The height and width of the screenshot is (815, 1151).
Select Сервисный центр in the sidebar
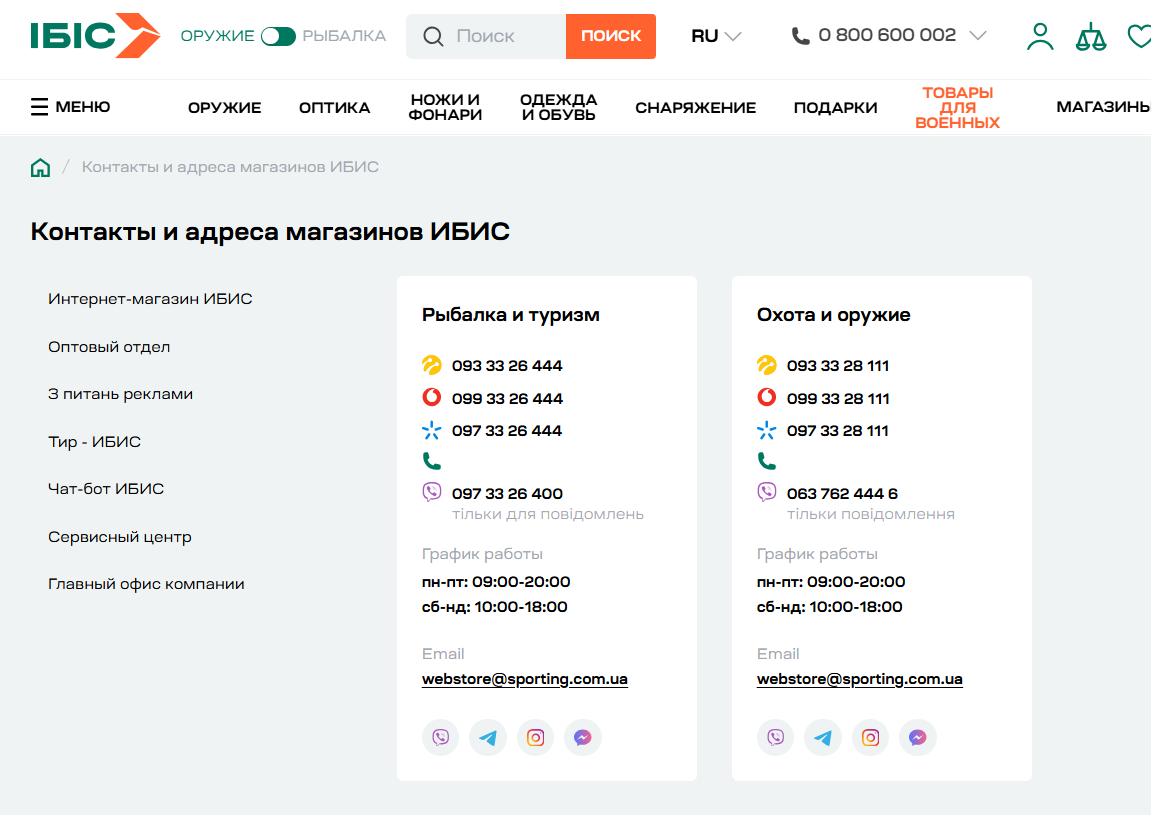(x=120, y=537)
